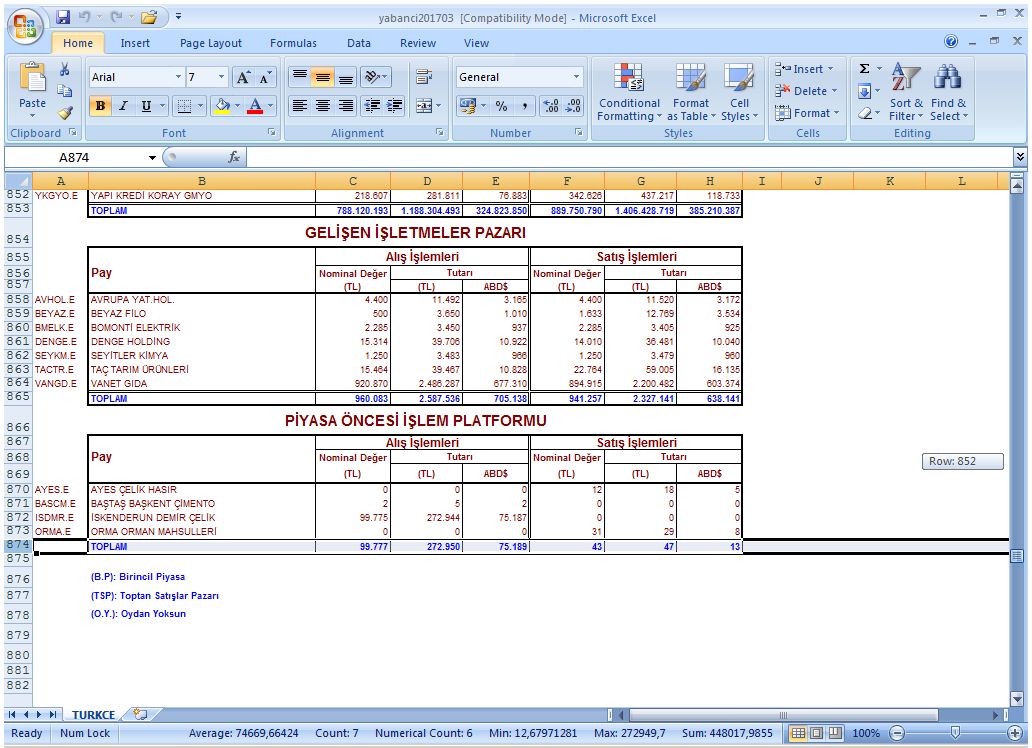Click Increase Decimal icon
The height and width of the screenshot is (748, 1032).
pyautogui.click(x=551, y=105)
